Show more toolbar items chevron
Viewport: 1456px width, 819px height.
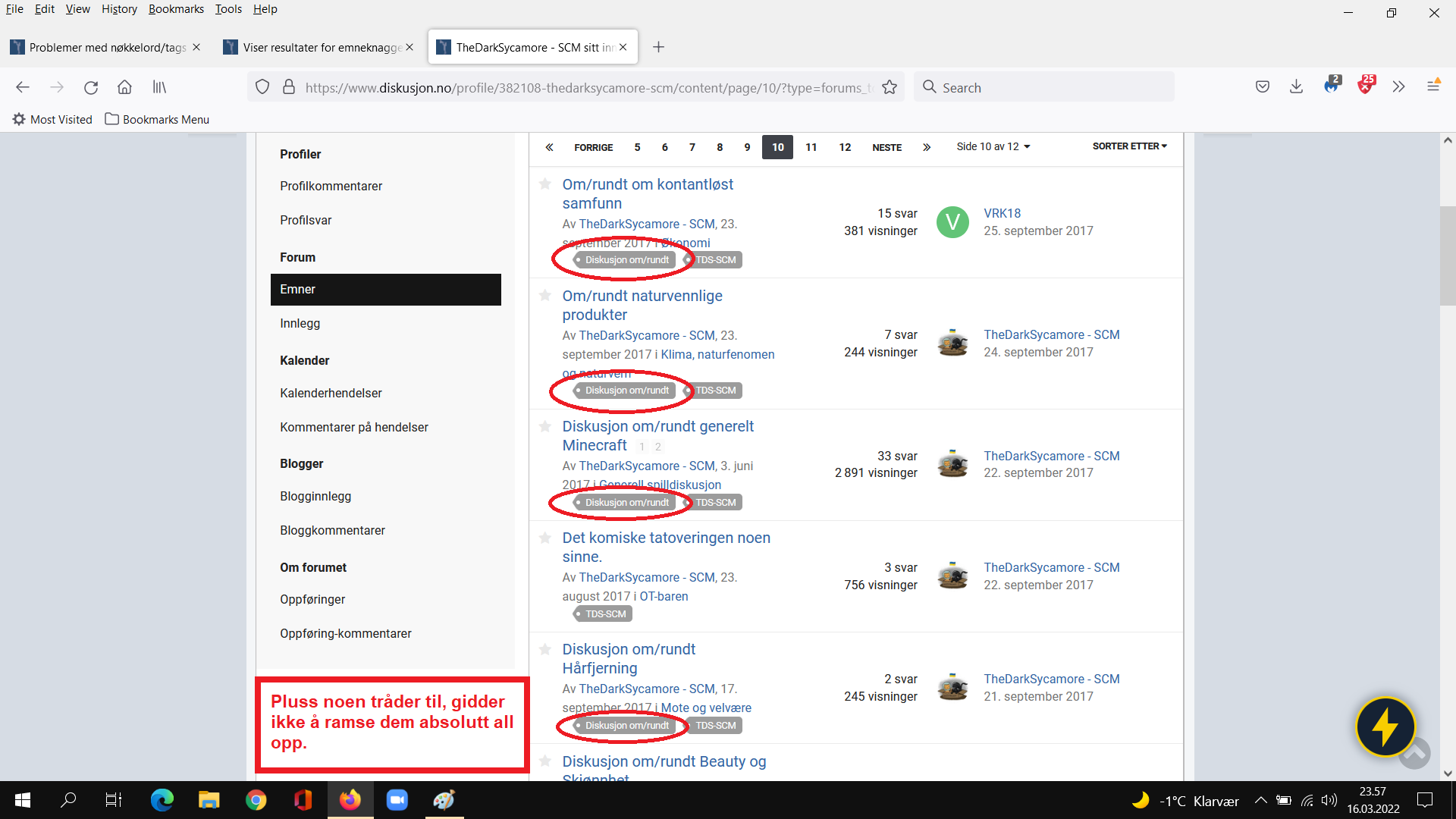click(1399, 87)
